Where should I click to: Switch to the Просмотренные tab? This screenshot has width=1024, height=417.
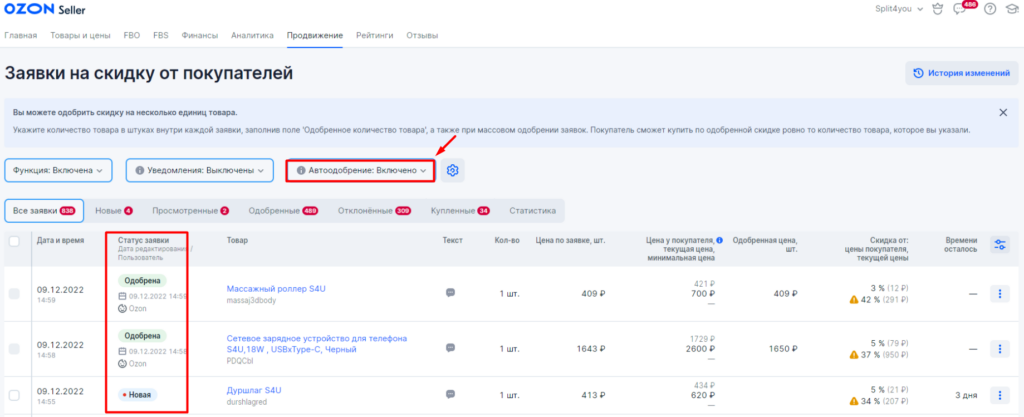191,211
